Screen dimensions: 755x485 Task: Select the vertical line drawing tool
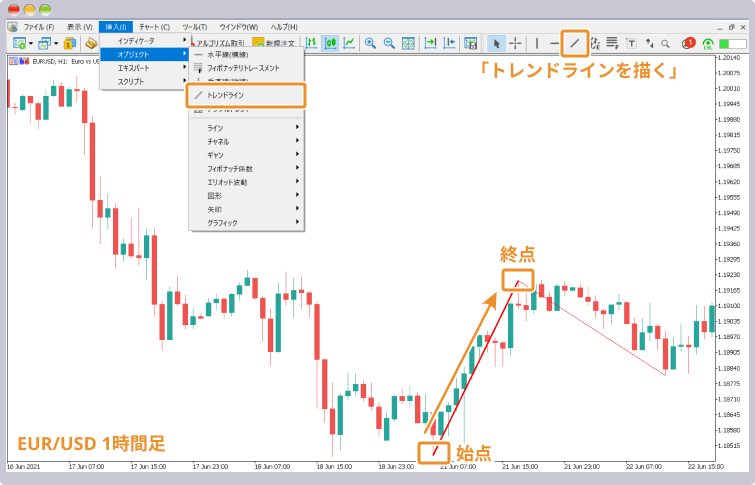pyautogui.click(x=537, y=43)
